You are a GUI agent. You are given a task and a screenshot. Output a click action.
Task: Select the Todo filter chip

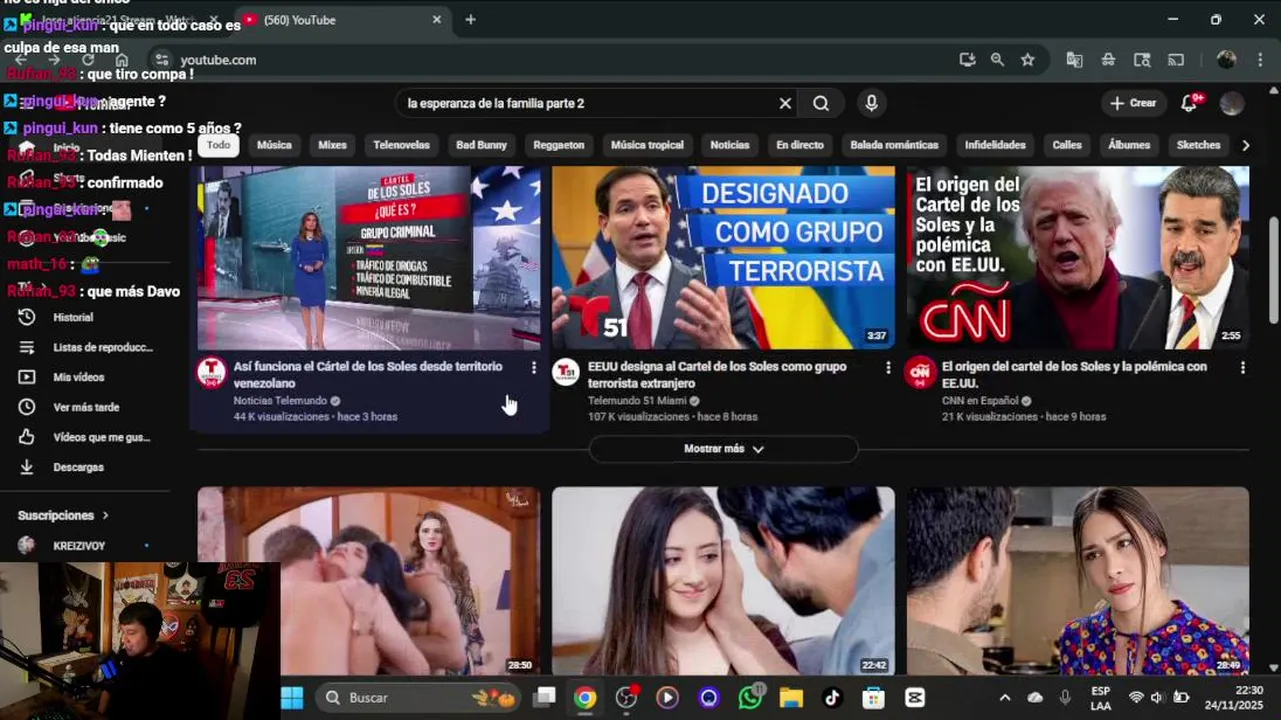point(218,145)
